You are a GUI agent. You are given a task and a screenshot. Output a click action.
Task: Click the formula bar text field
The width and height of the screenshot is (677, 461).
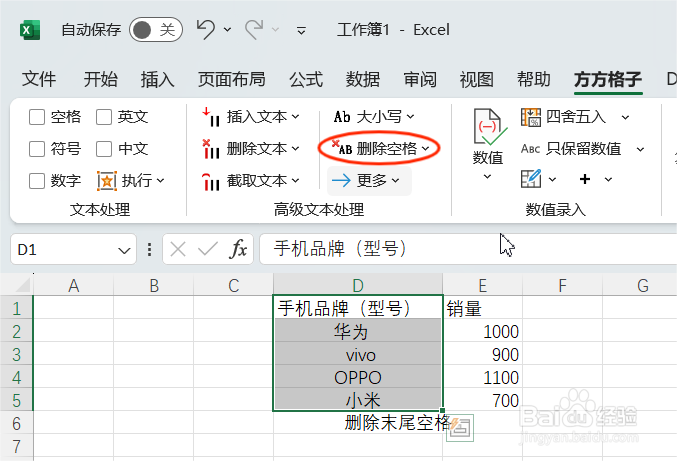(x=468, y=249)
